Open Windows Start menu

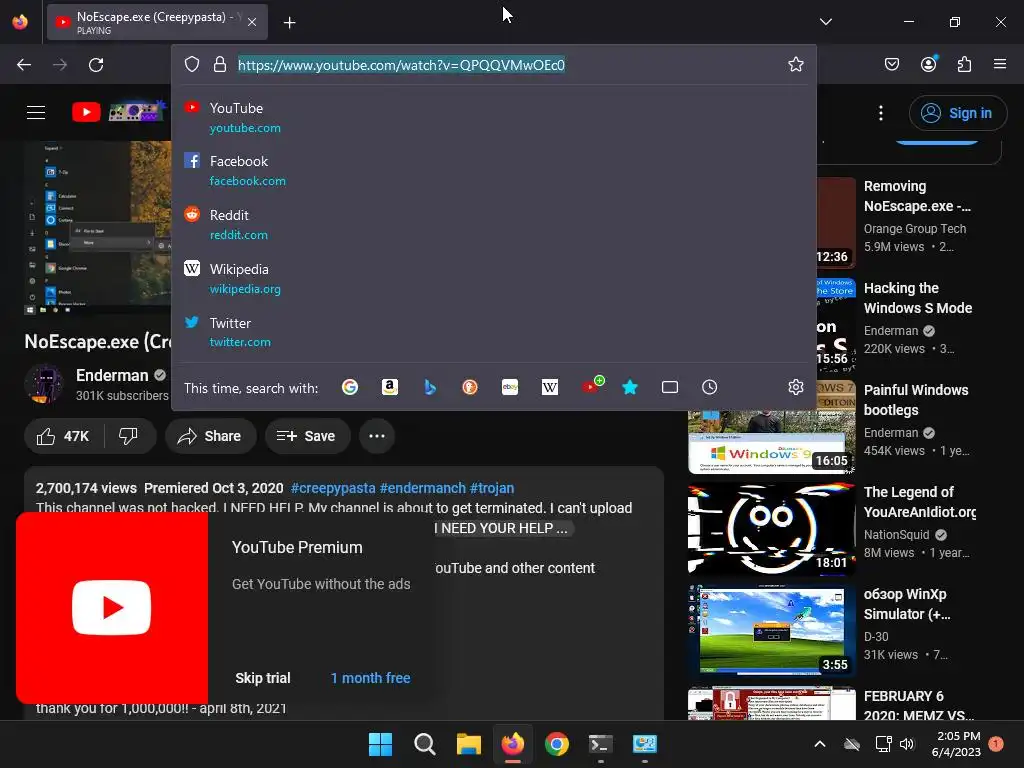[380, 744]
